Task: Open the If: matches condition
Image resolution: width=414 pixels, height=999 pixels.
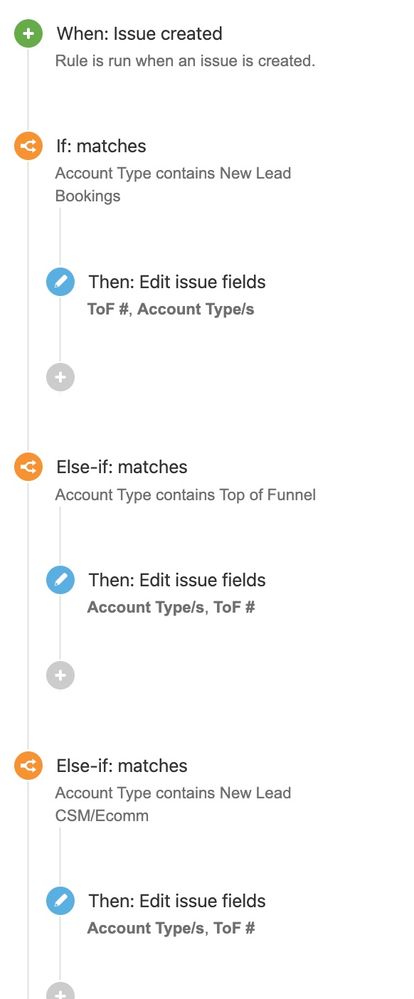Action: coord(101,146)
